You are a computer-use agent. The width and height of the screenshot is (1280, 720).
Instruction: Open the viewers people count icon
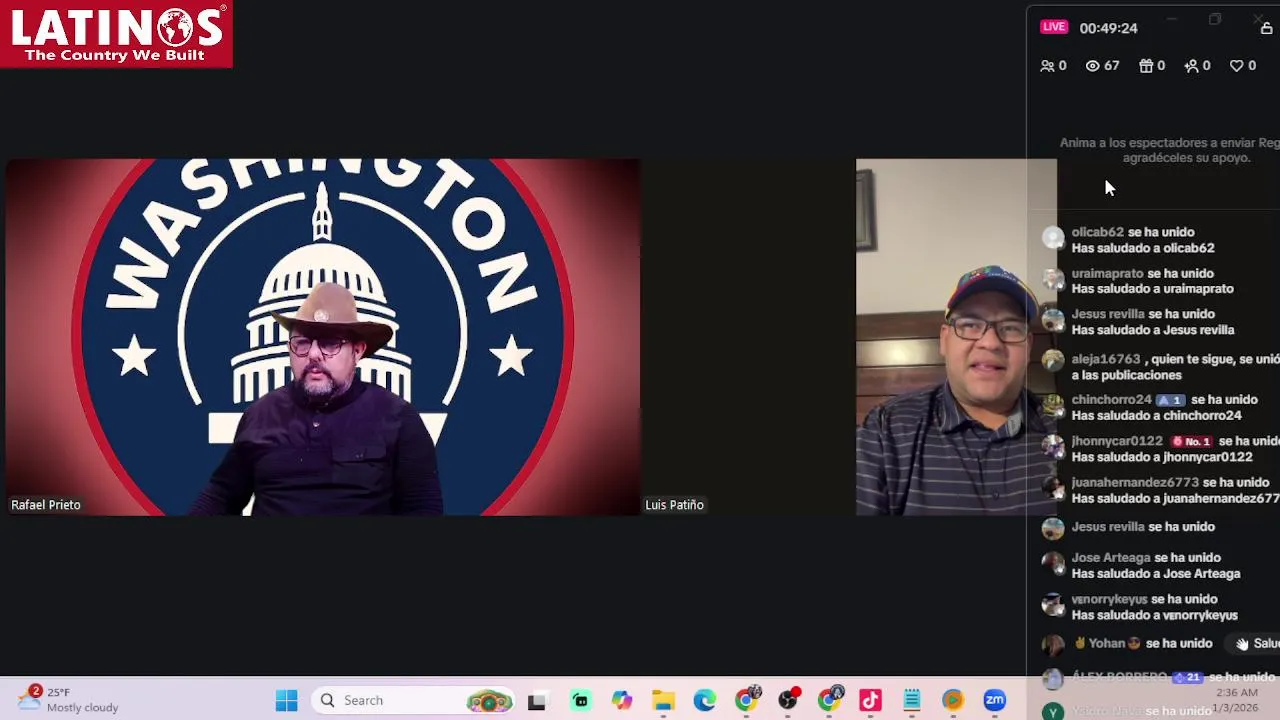[x=1047, y=66]
